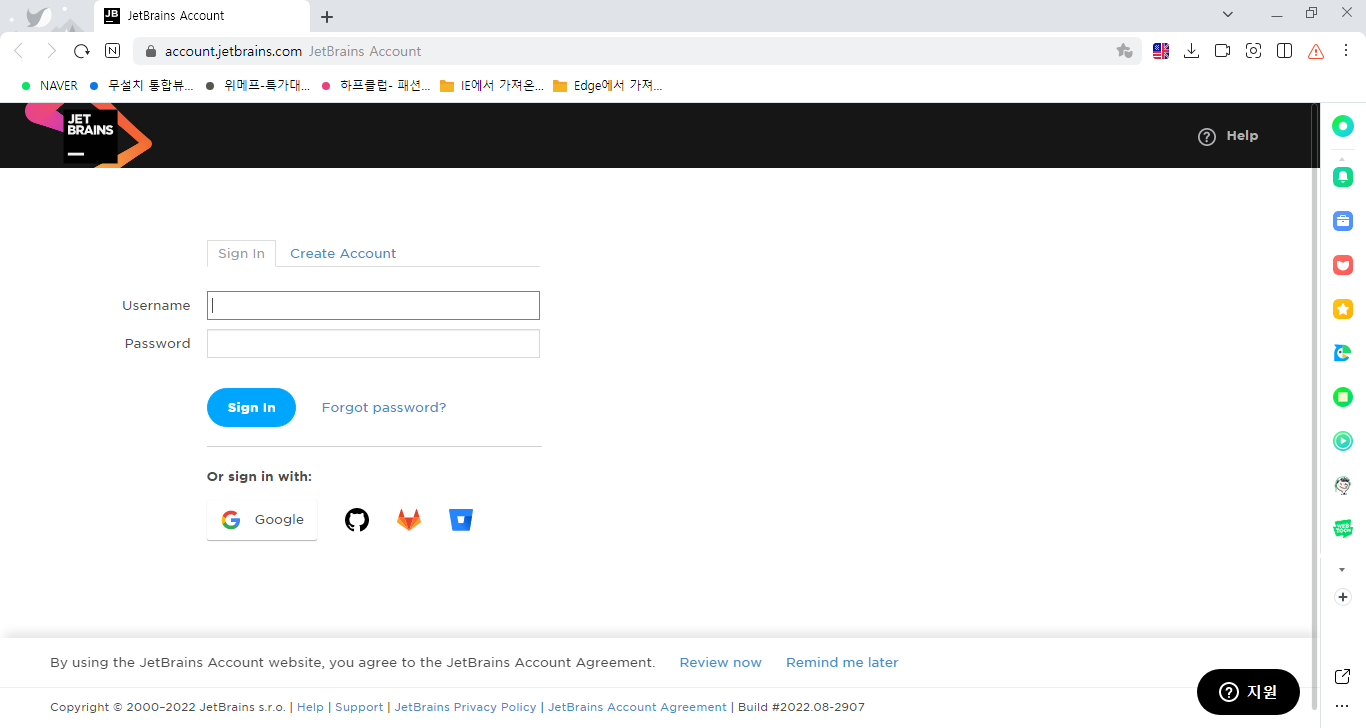Viewport: 1366px width, 728px height.
Task: Click the JetBrains logo in the header
Action: click(89, 135)
